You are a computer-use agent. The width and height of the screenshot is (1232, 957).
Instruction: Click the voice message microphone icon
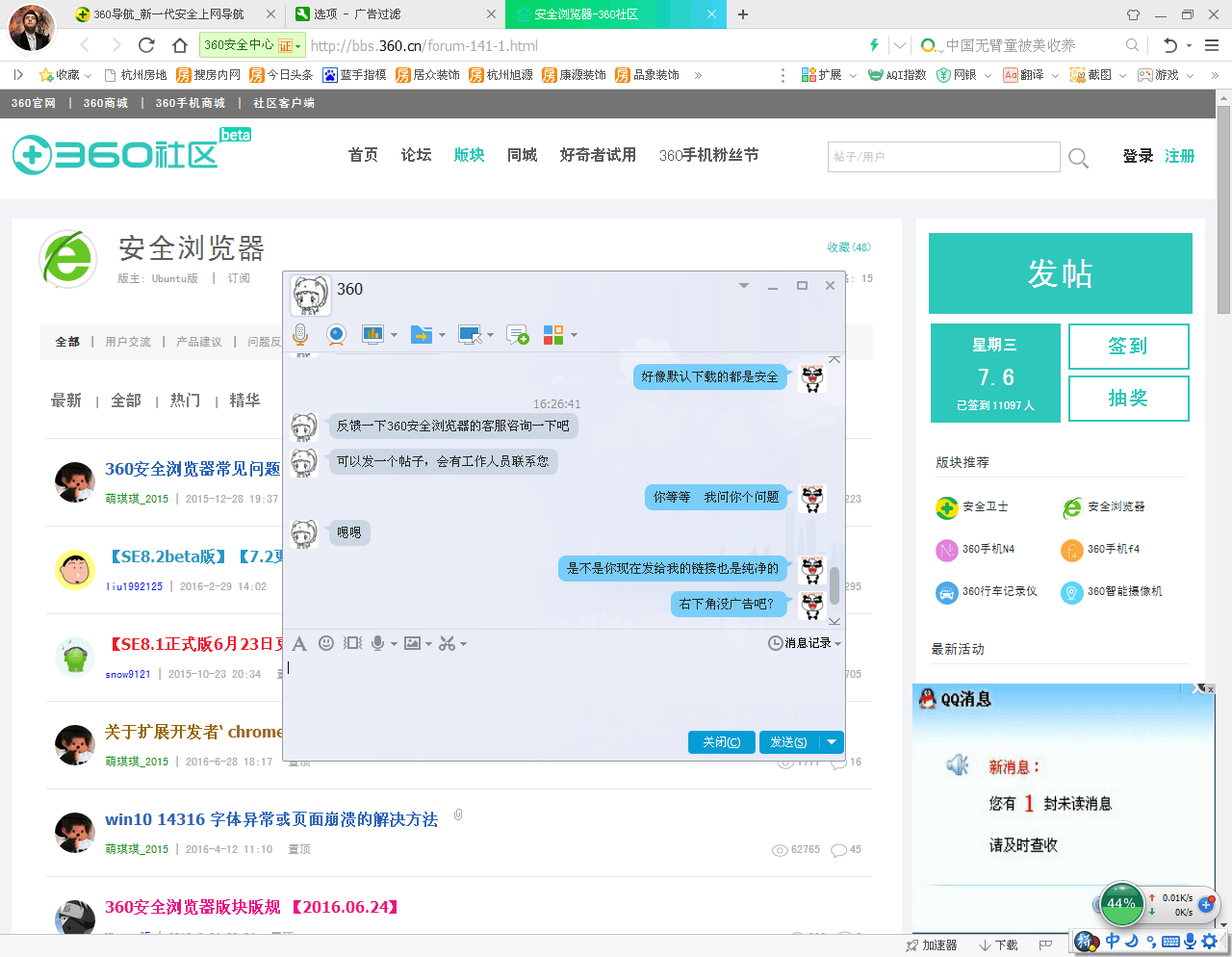[x=378, y=643]
